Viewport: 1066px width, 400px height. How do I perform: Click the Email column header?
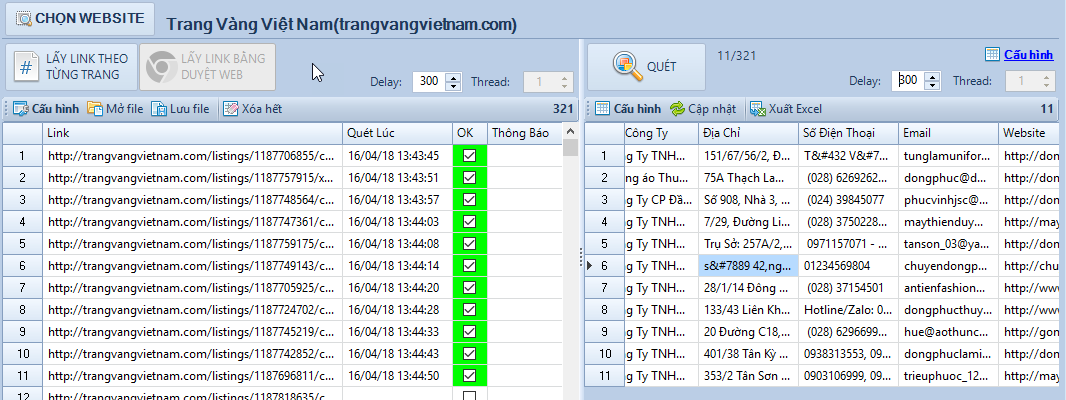click(x=948, y=133)
